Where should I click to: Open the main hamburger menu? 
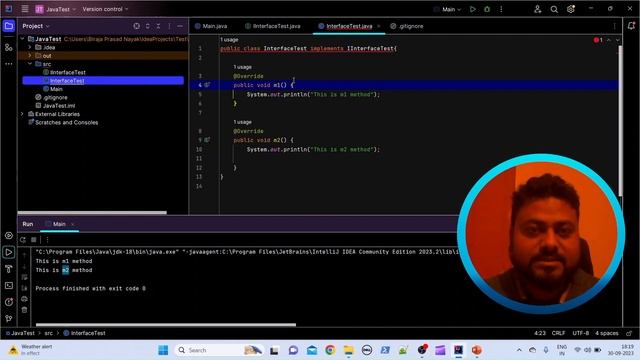tap(25, 9)
